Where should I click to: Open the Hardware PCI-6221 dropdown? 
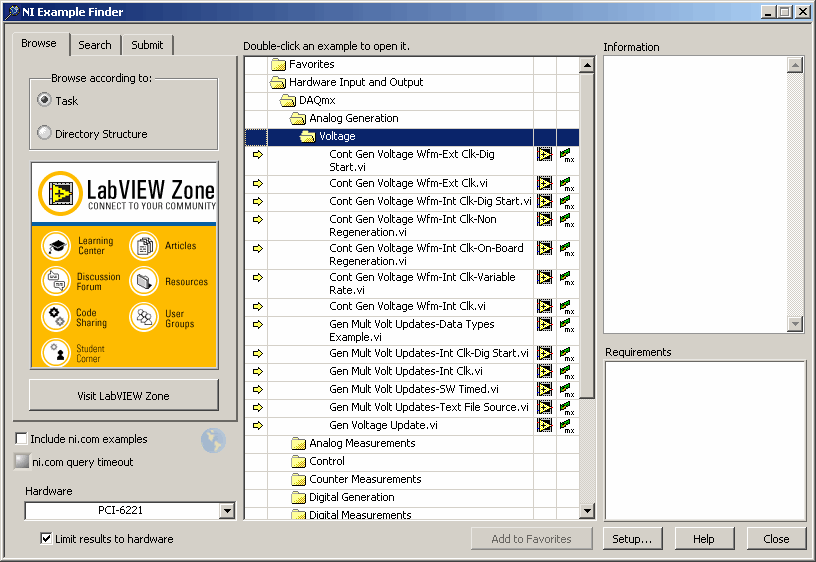coord(227,510)
